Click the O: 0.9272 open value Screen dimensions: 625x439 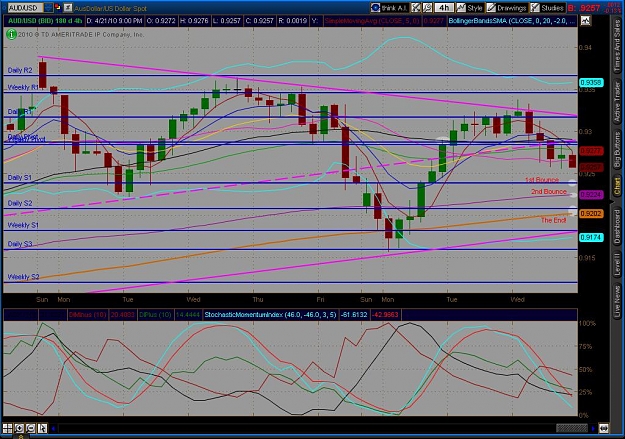pos(161,21)
